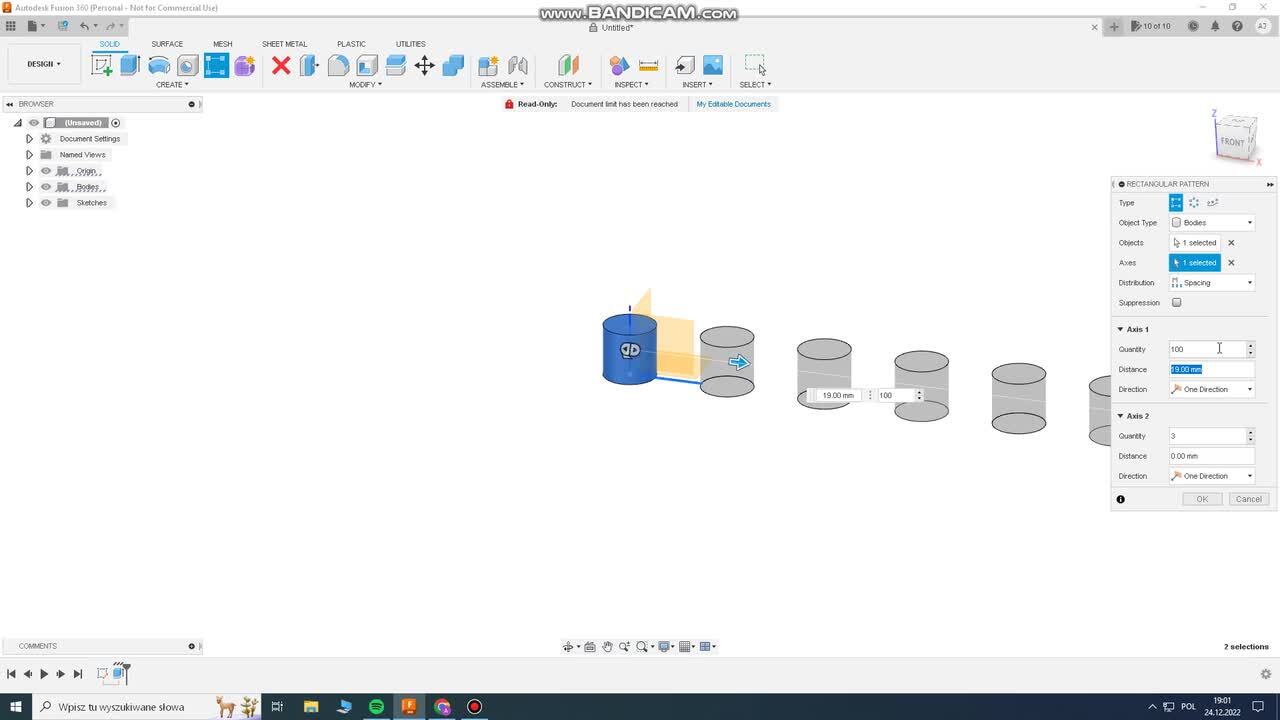Open the Spotify taskbar icon

[x=376, y=707]
